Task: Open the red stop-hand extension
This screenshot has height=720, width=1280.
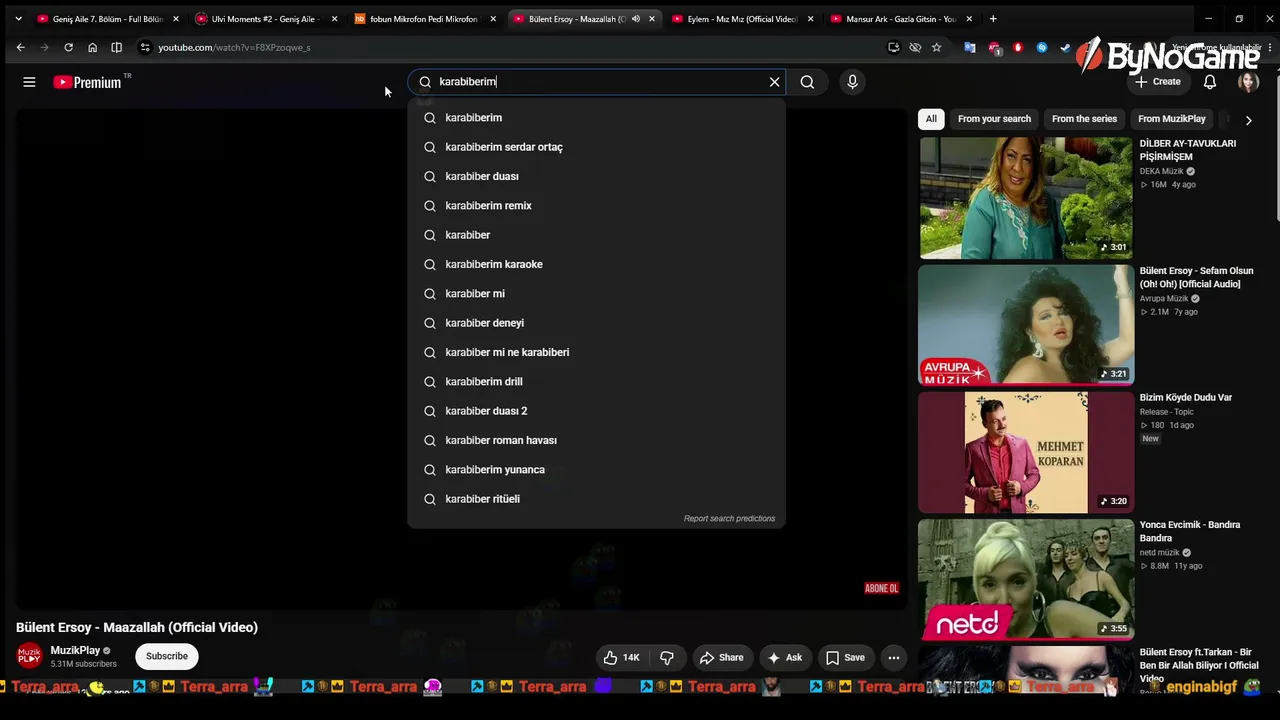Action: (x=1018, y=47)
